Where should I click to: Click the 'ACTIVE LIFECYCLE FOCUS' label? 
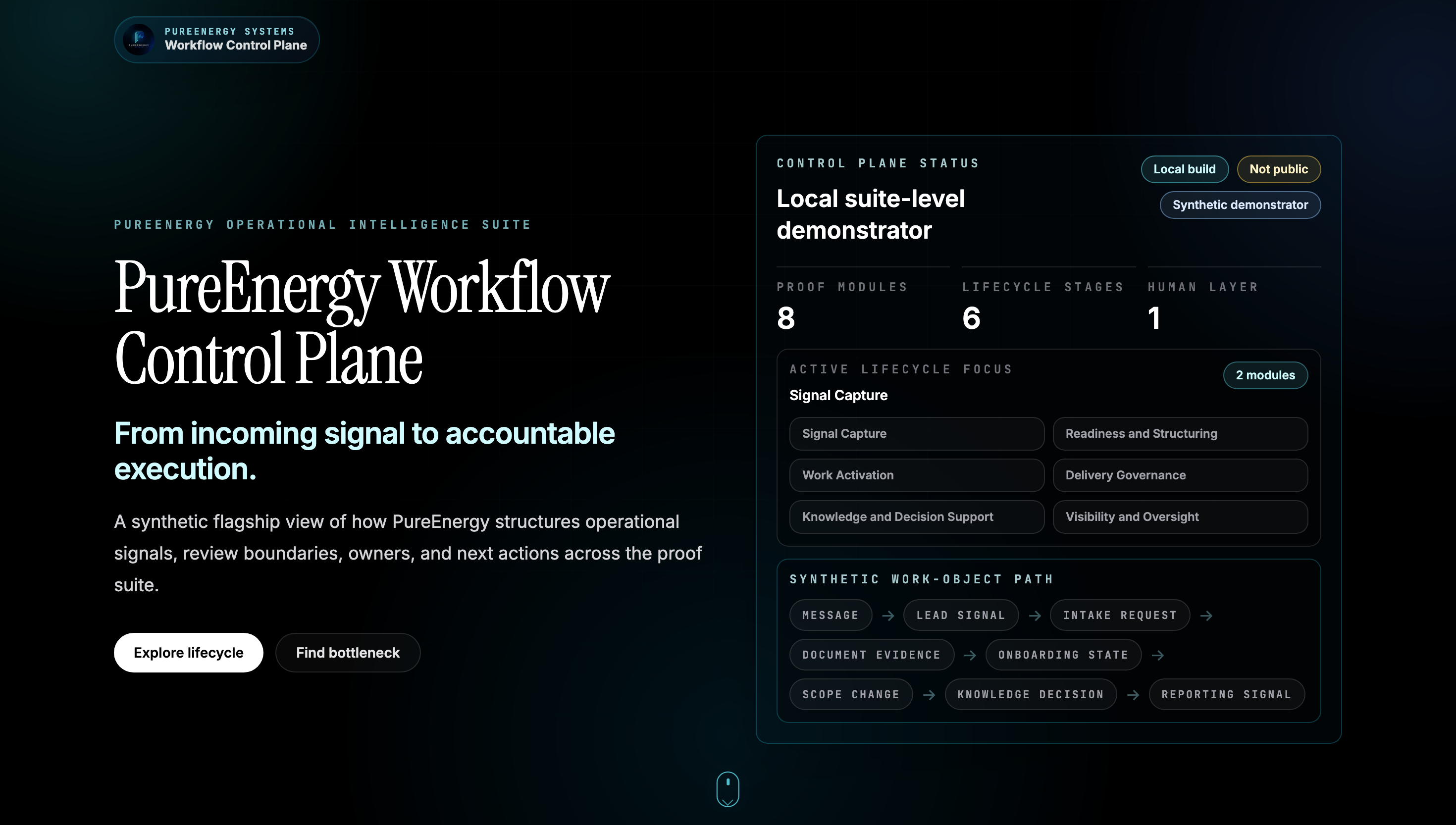pos(901,369)
